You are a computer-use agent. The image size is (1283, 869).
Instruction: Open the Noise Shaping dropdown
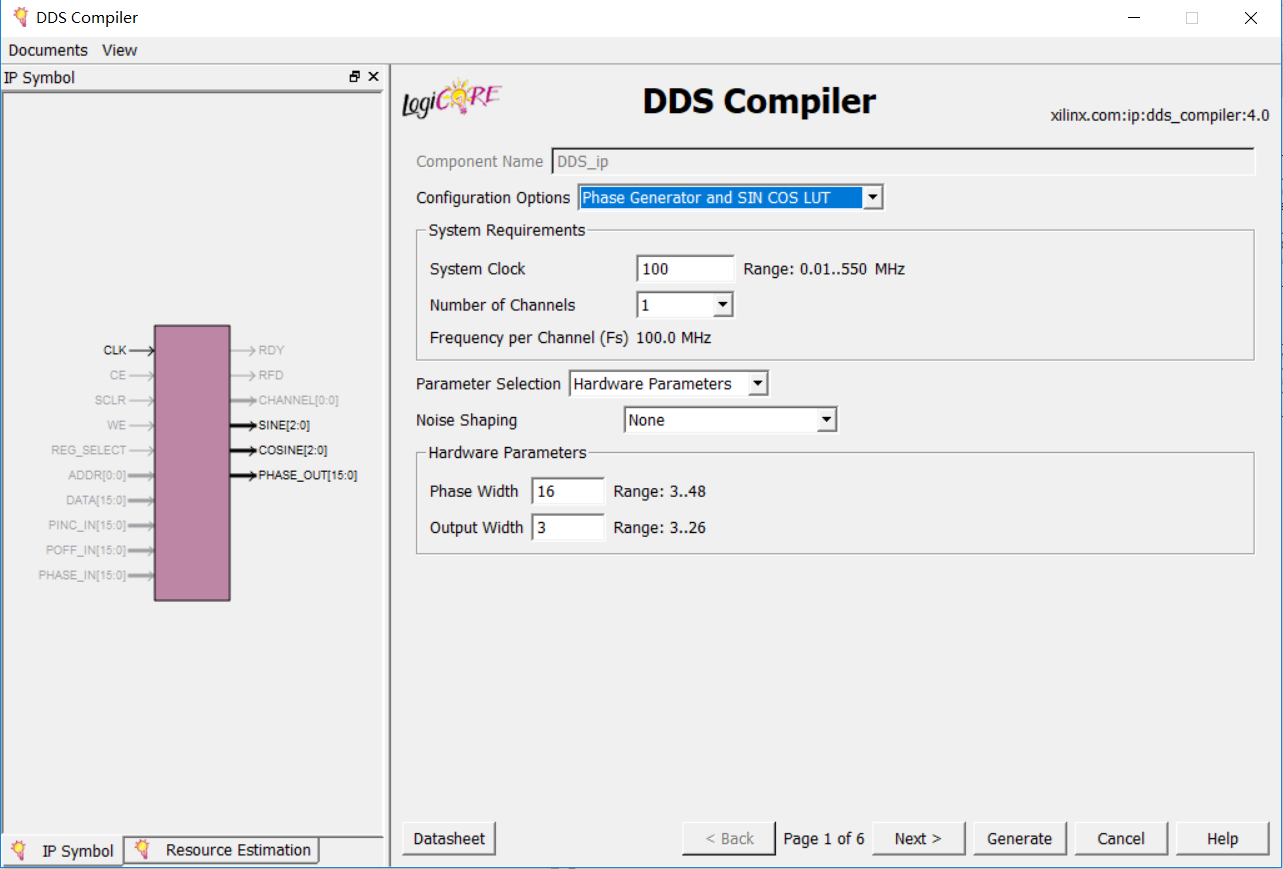[826, 419]
